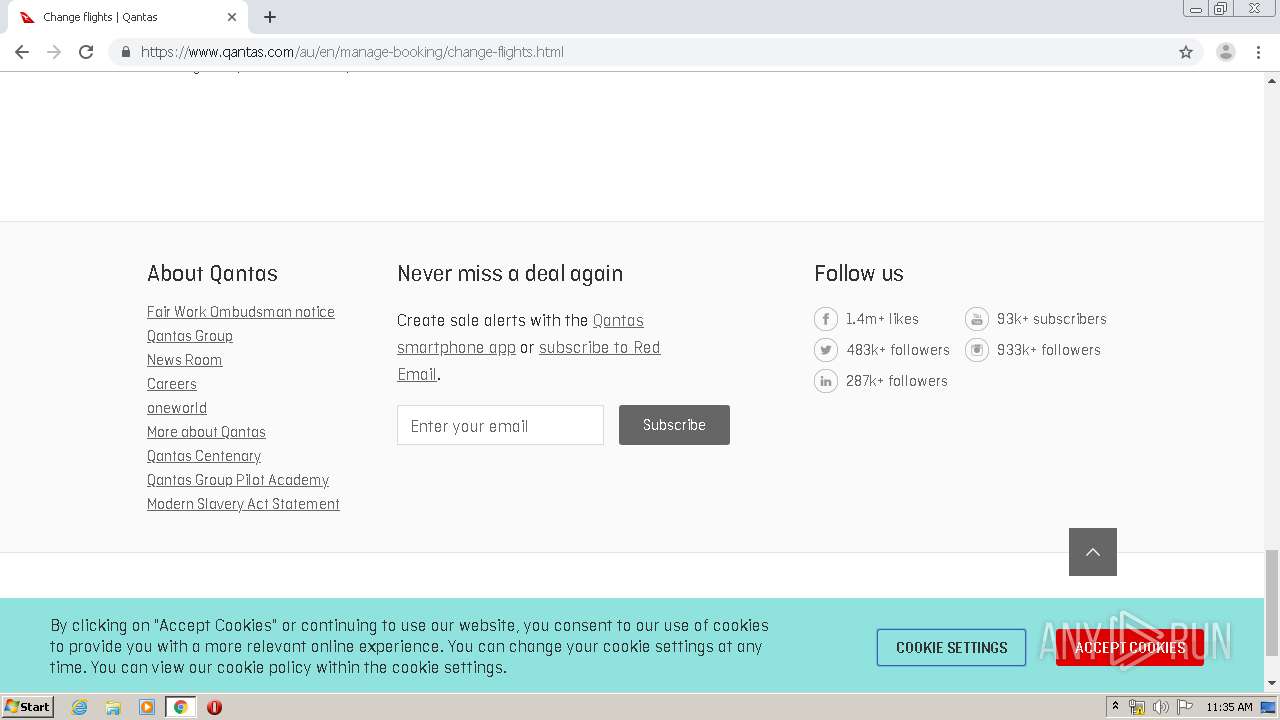Image resolution: width=1280 pixels, height=720 pixels.
Task: Click the Subscribe button
Action: coord(674,425)
